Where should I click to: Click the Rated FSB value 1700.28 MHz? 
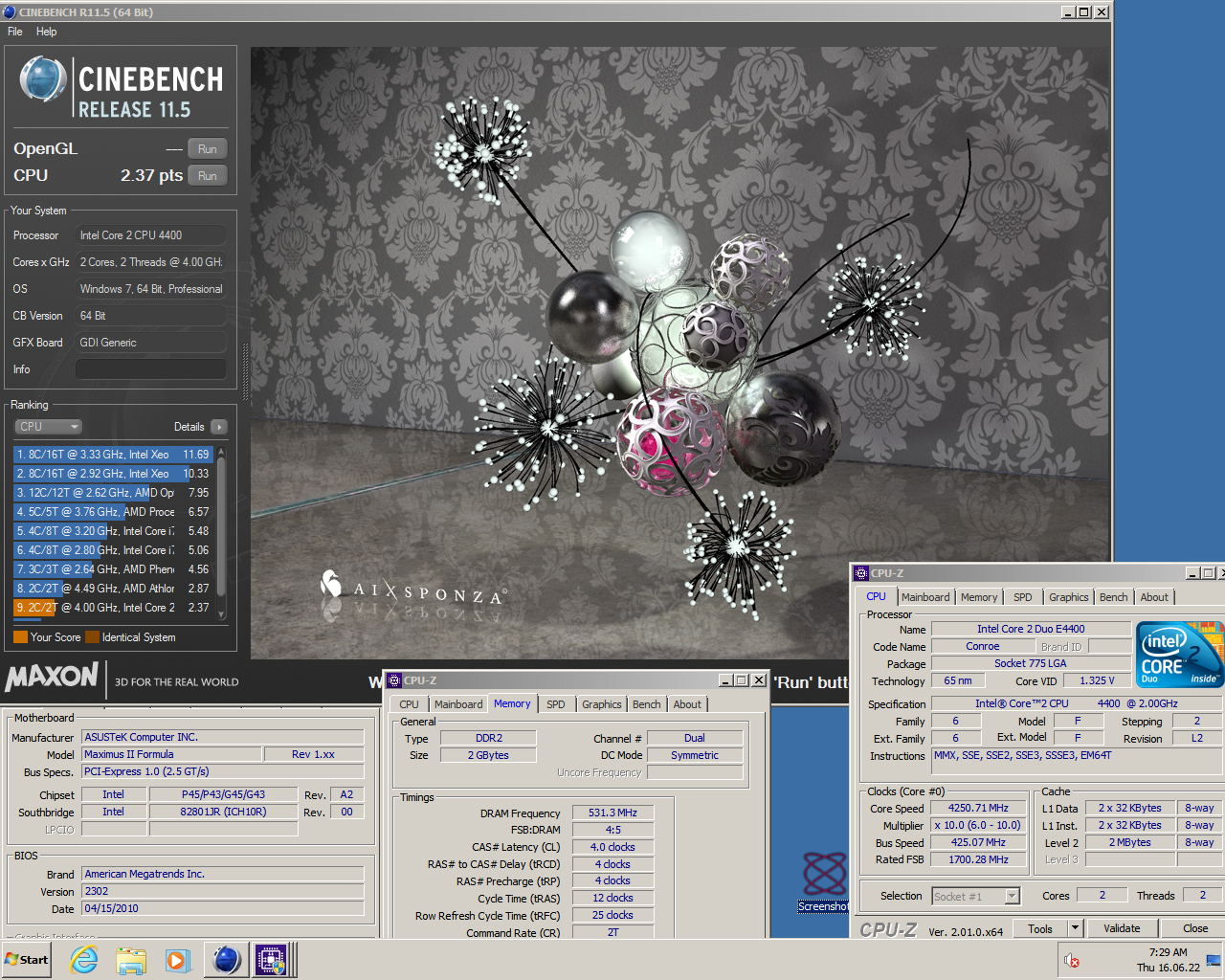point(978,859)
